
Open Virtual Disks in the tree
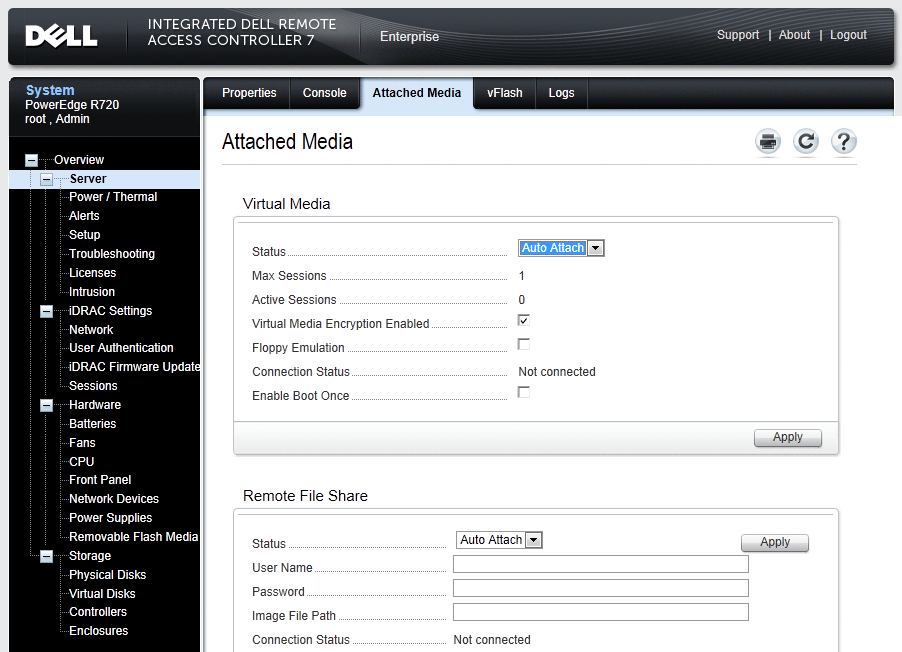click(x=102, y=594)
